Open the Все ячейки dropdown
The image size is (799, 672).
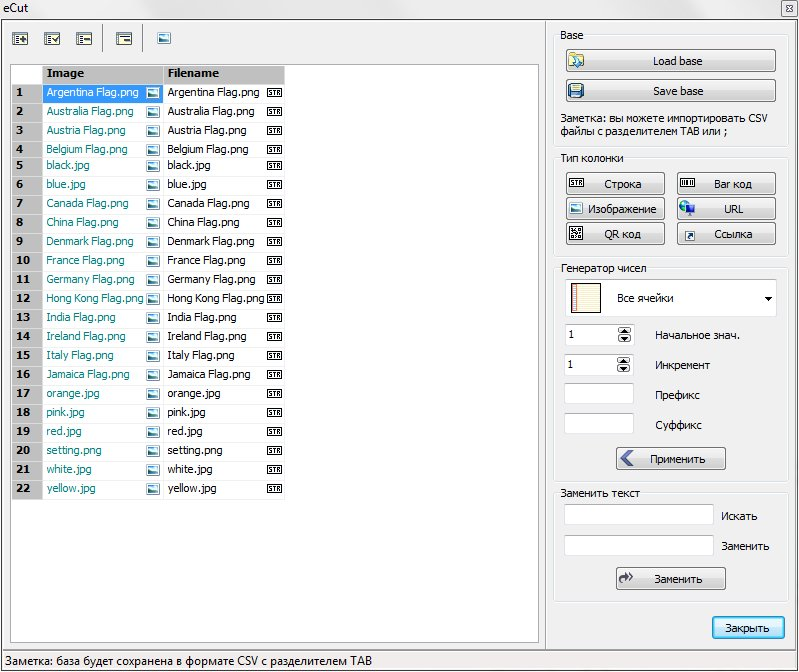pyautogui.click(x=768, y=298)
